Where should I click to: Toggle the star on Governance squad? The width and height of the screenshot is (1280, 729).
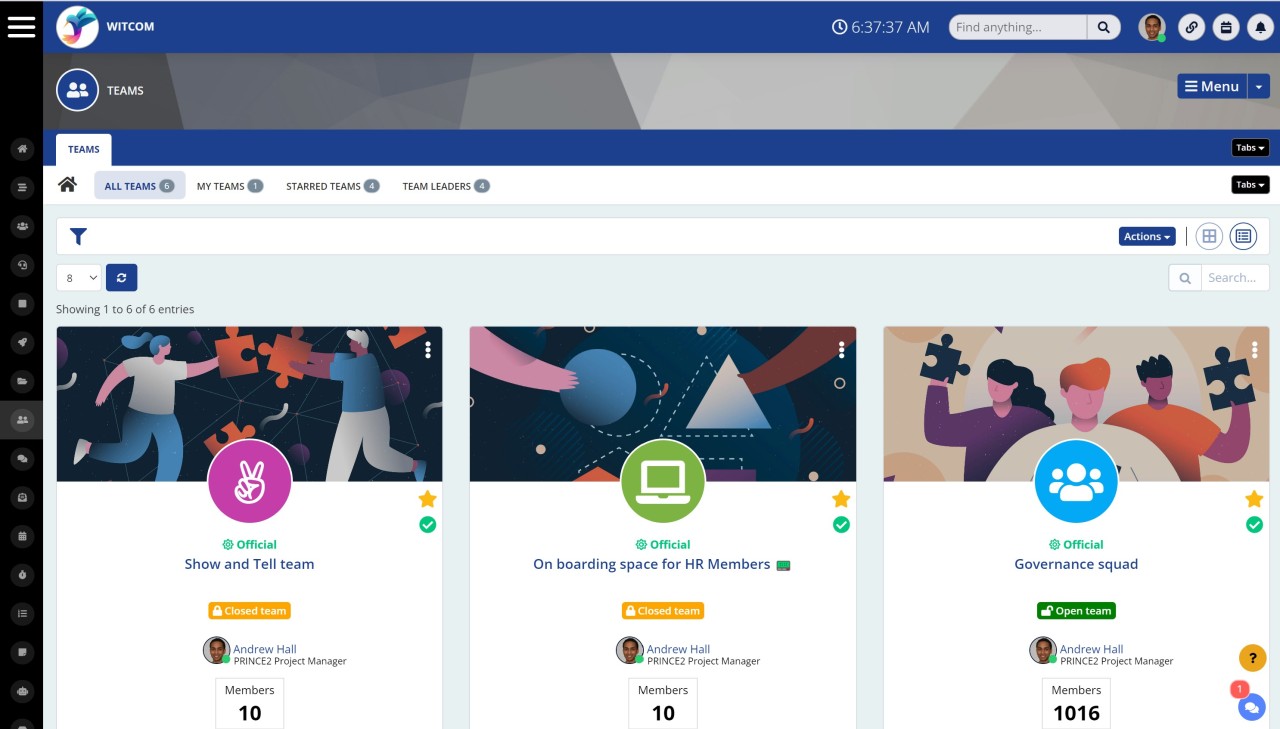1254,498
